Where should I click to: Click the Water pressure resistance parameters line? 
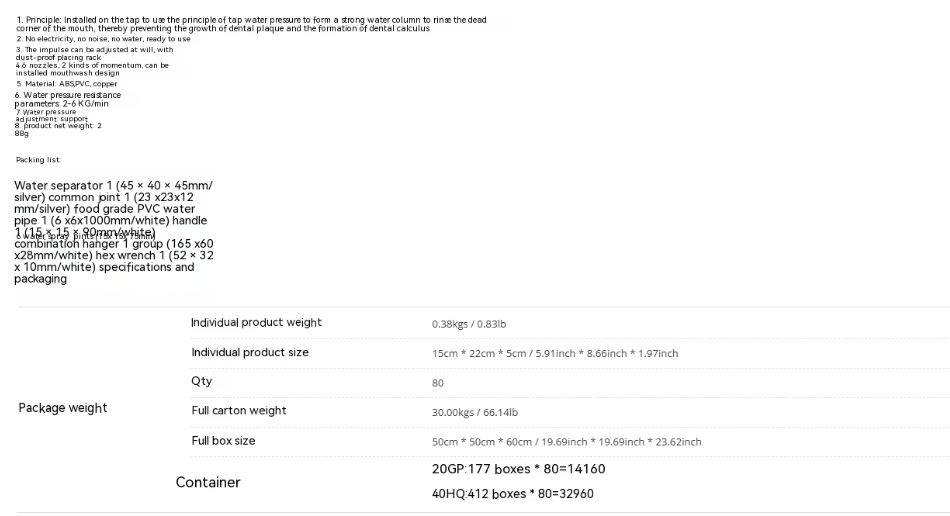point(68,99)
